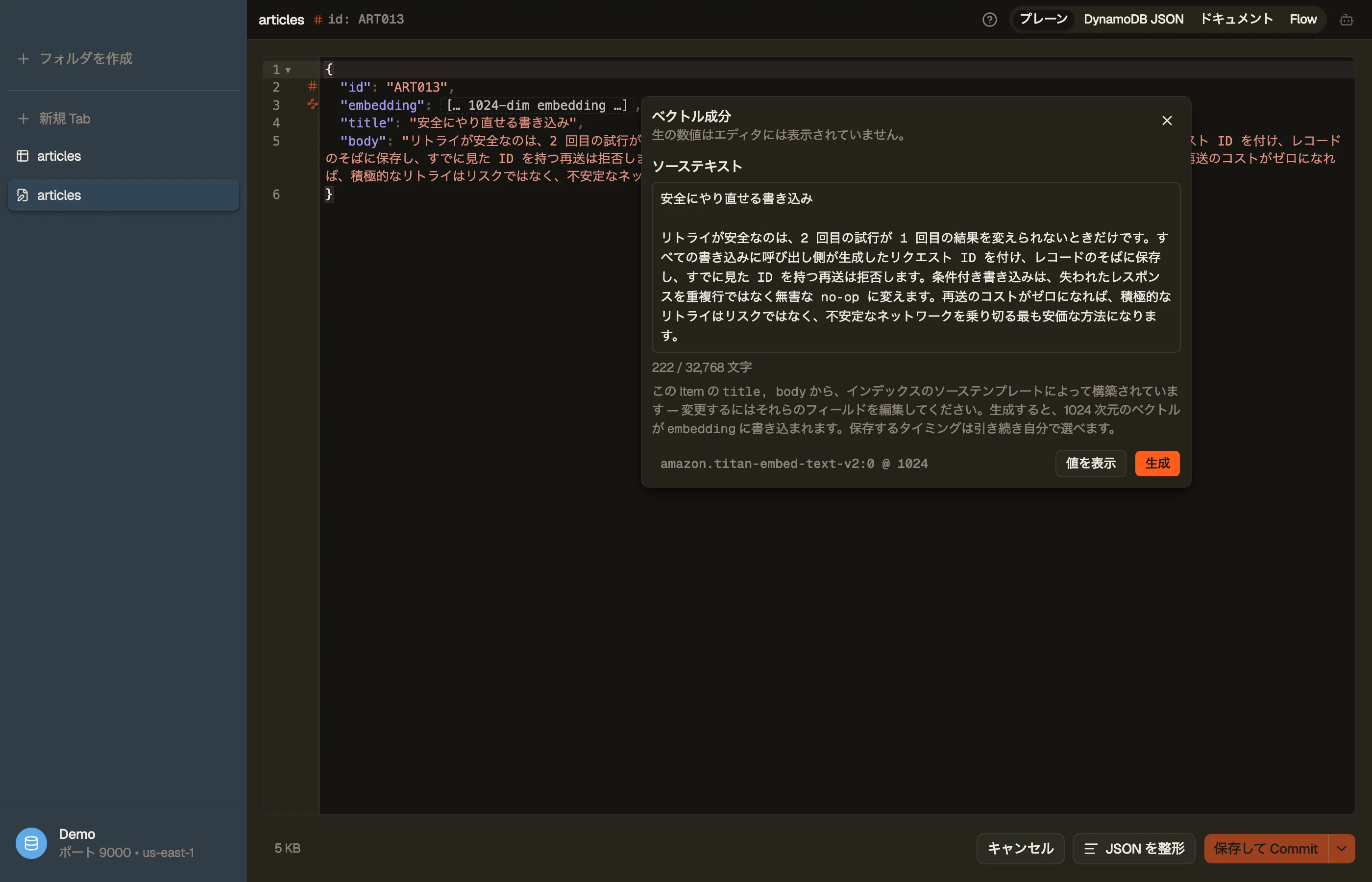The width and height of the screenshot is (1372, 882).
Task: Click the キャンセル button
Action: click(x=1020, y=848)
